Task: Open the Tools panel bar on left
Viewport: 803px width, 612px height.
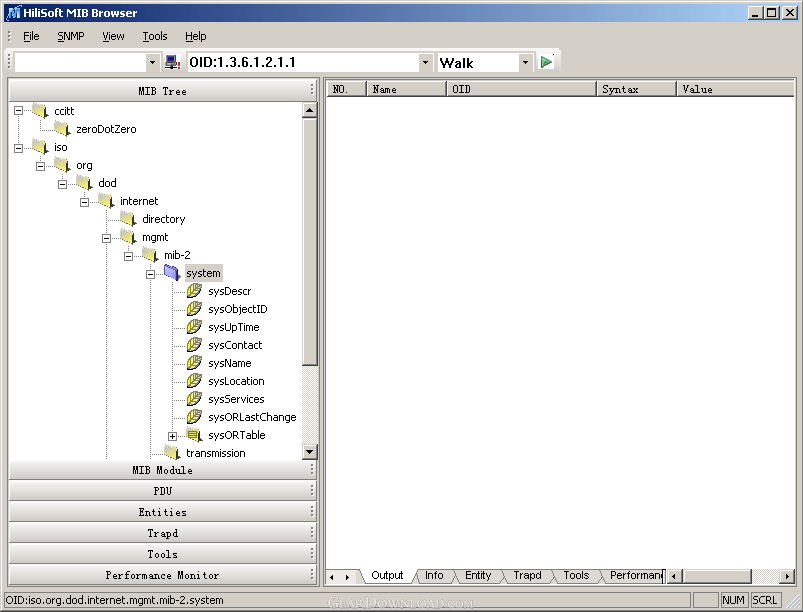Action: [162, 554]
